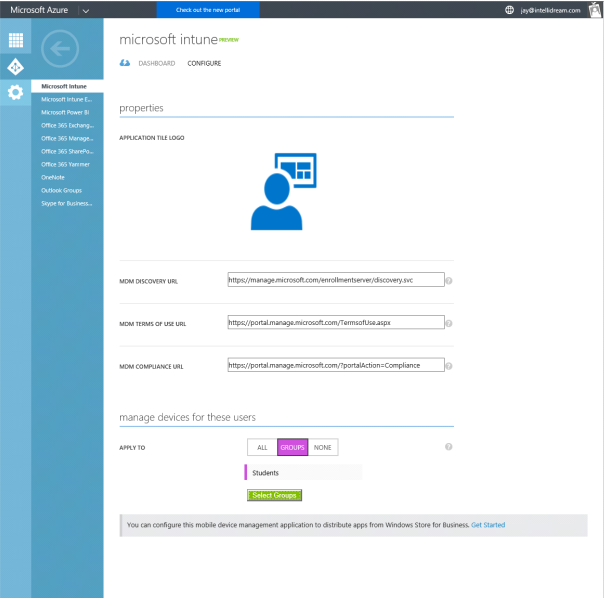Click the globe language icon
The image size is (604, 598).
click(x=510, y=9)
